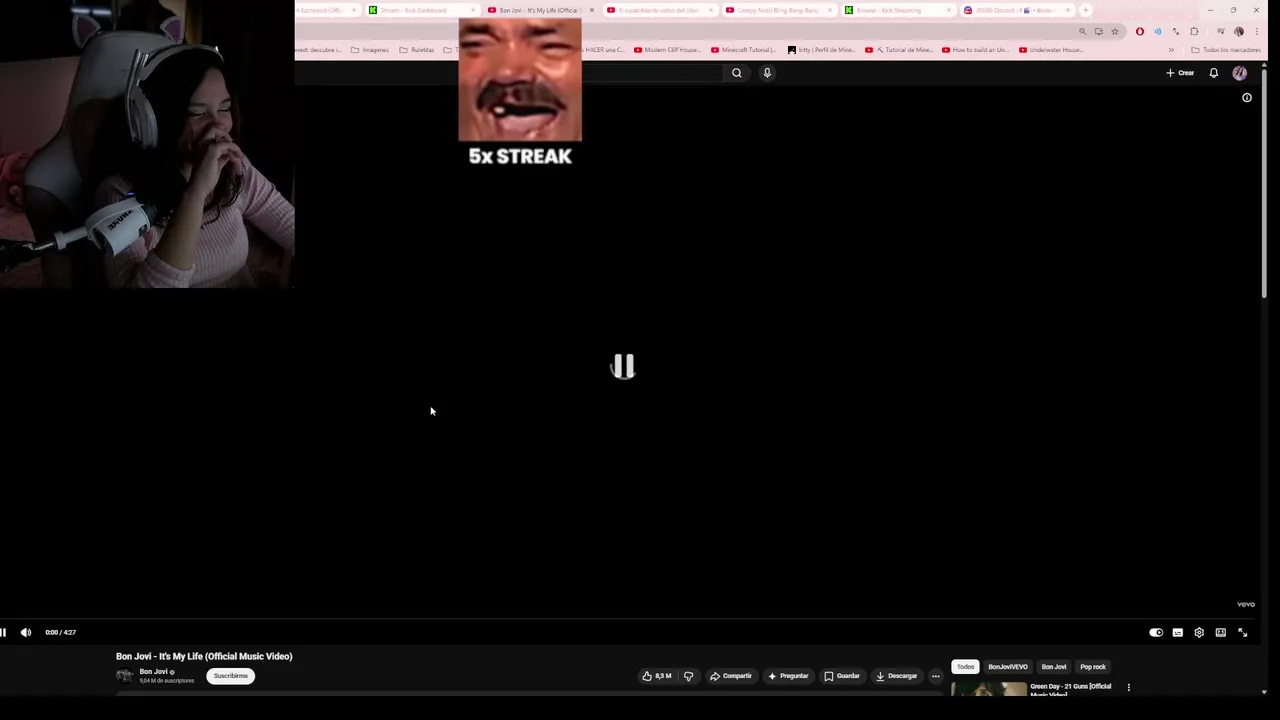Open the Bon Jovi channel name
The image size is (1280, 720).
click(x=154, y=672)
